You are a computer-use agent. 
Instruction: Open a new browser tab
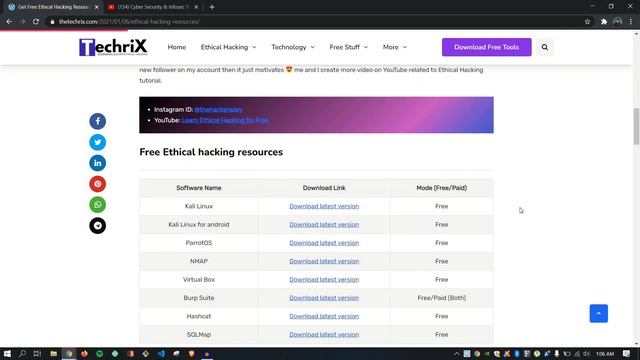click(212, 7)
